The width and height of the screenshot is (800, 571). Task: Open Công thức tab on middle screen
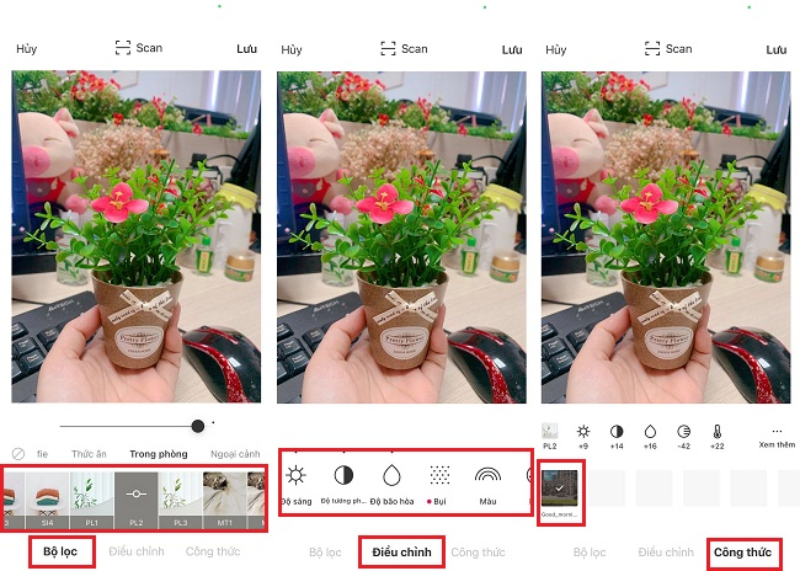pos(478,552)
